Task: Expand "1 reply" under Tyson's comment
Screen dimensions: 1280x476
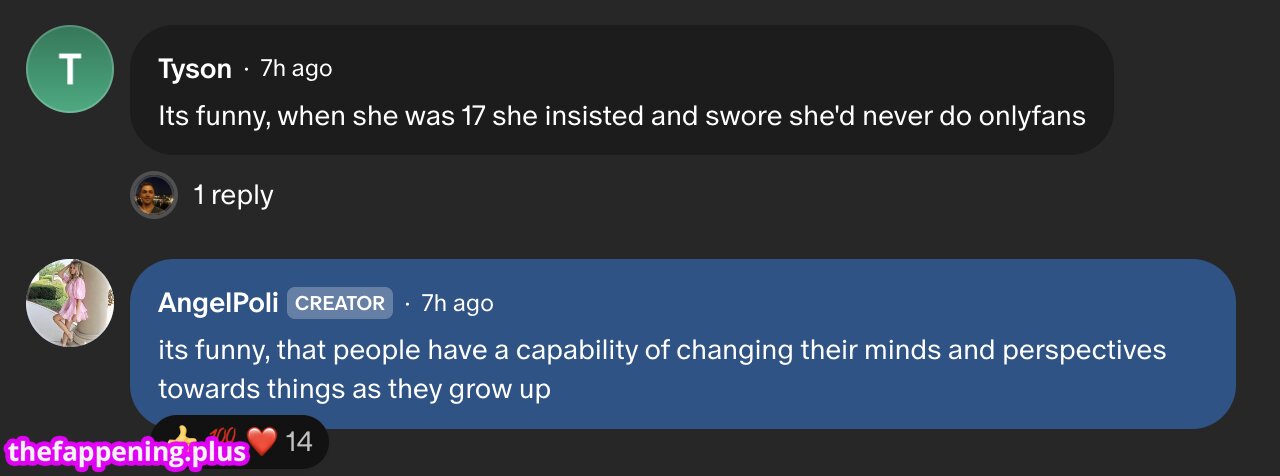Action: point(233,195)
